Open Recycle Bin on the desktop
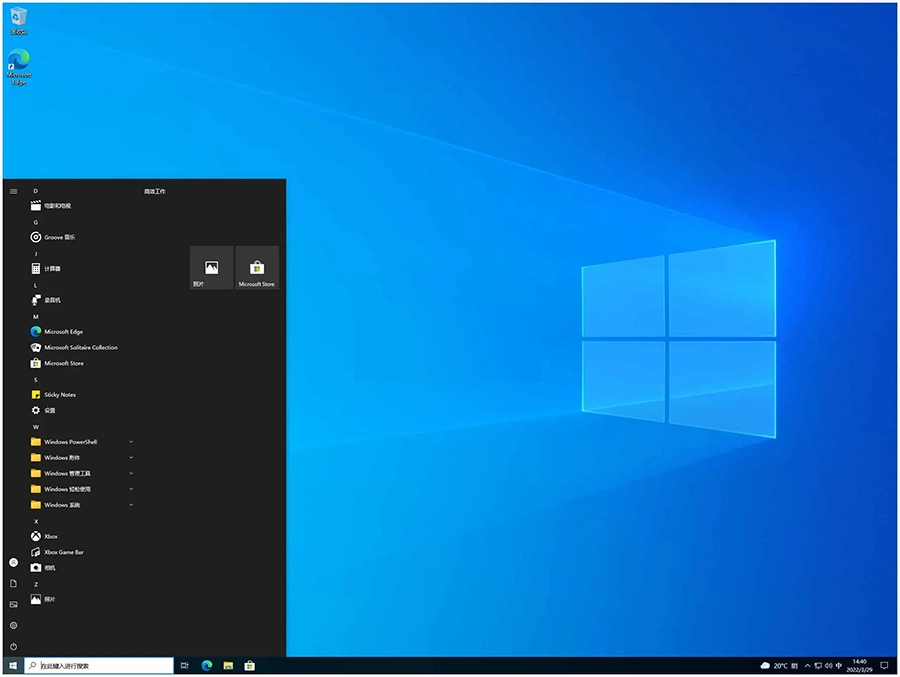This screenshot has height=677, width=900. point(18,18)
